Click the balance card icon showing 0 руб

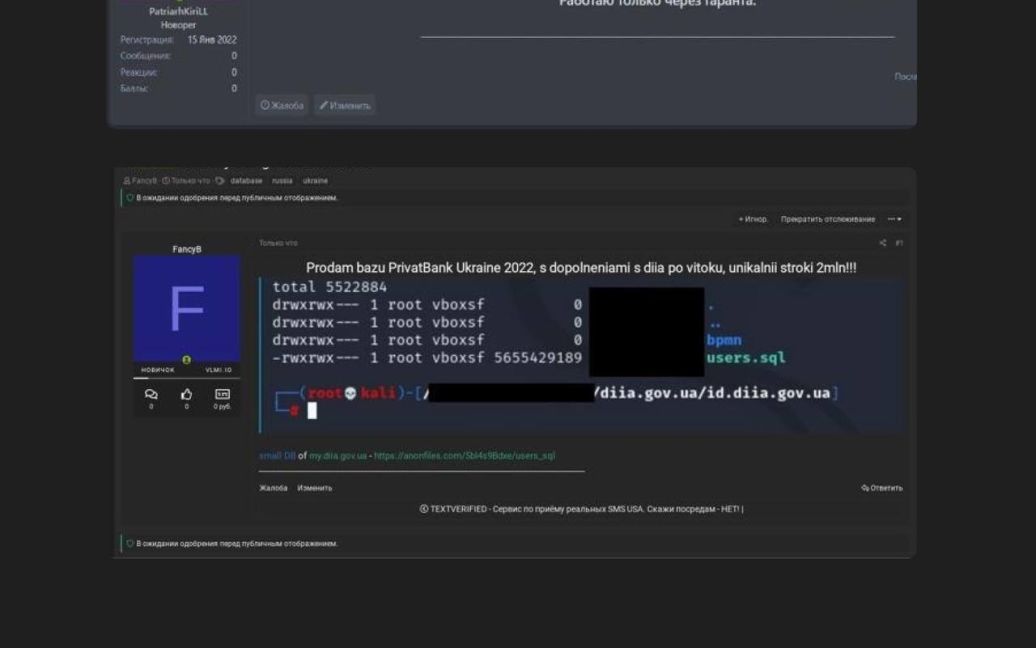pyautogui.click(x=222, y=394)
